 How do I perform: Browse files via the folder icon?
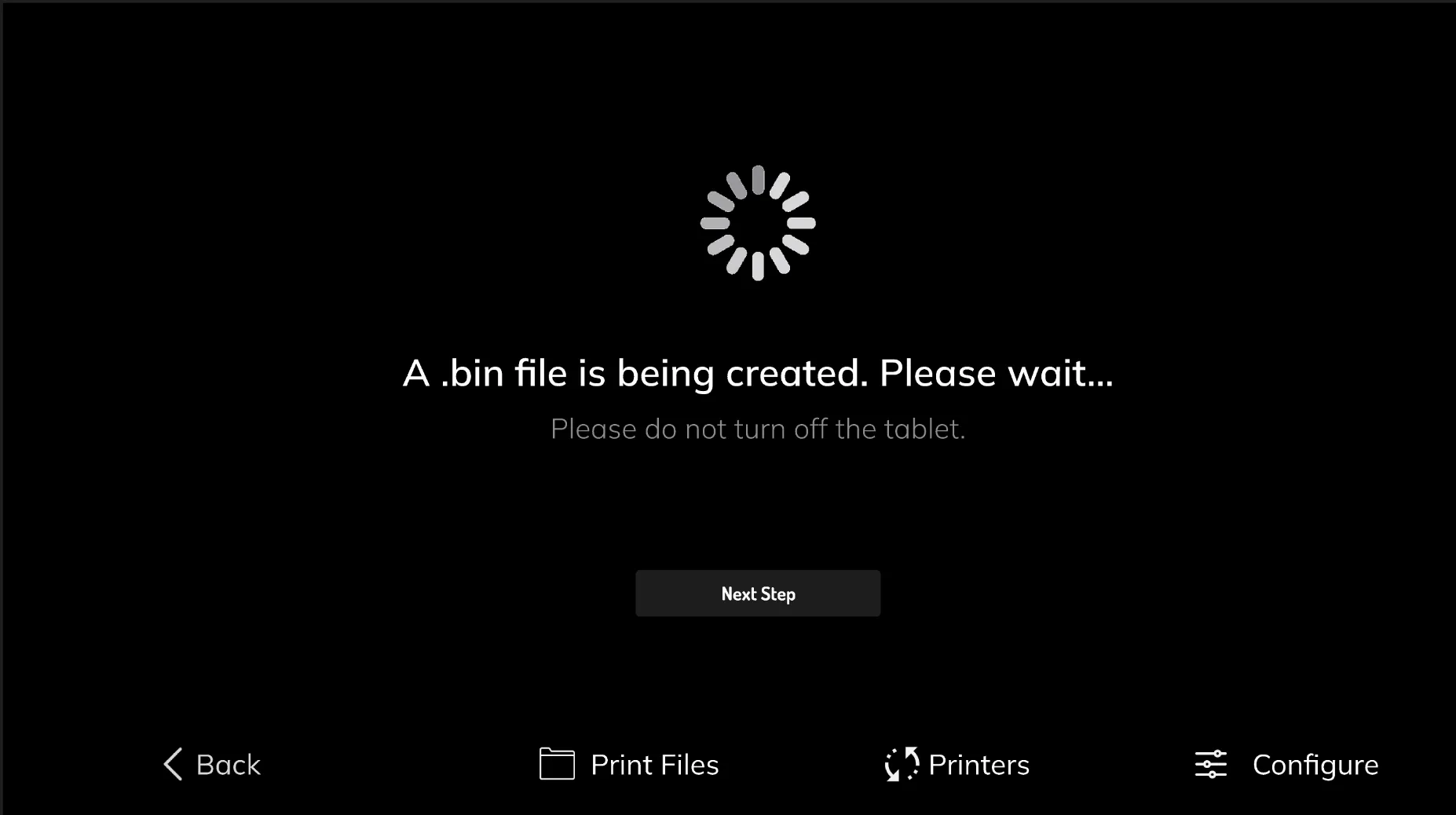(x=557, y=764)
